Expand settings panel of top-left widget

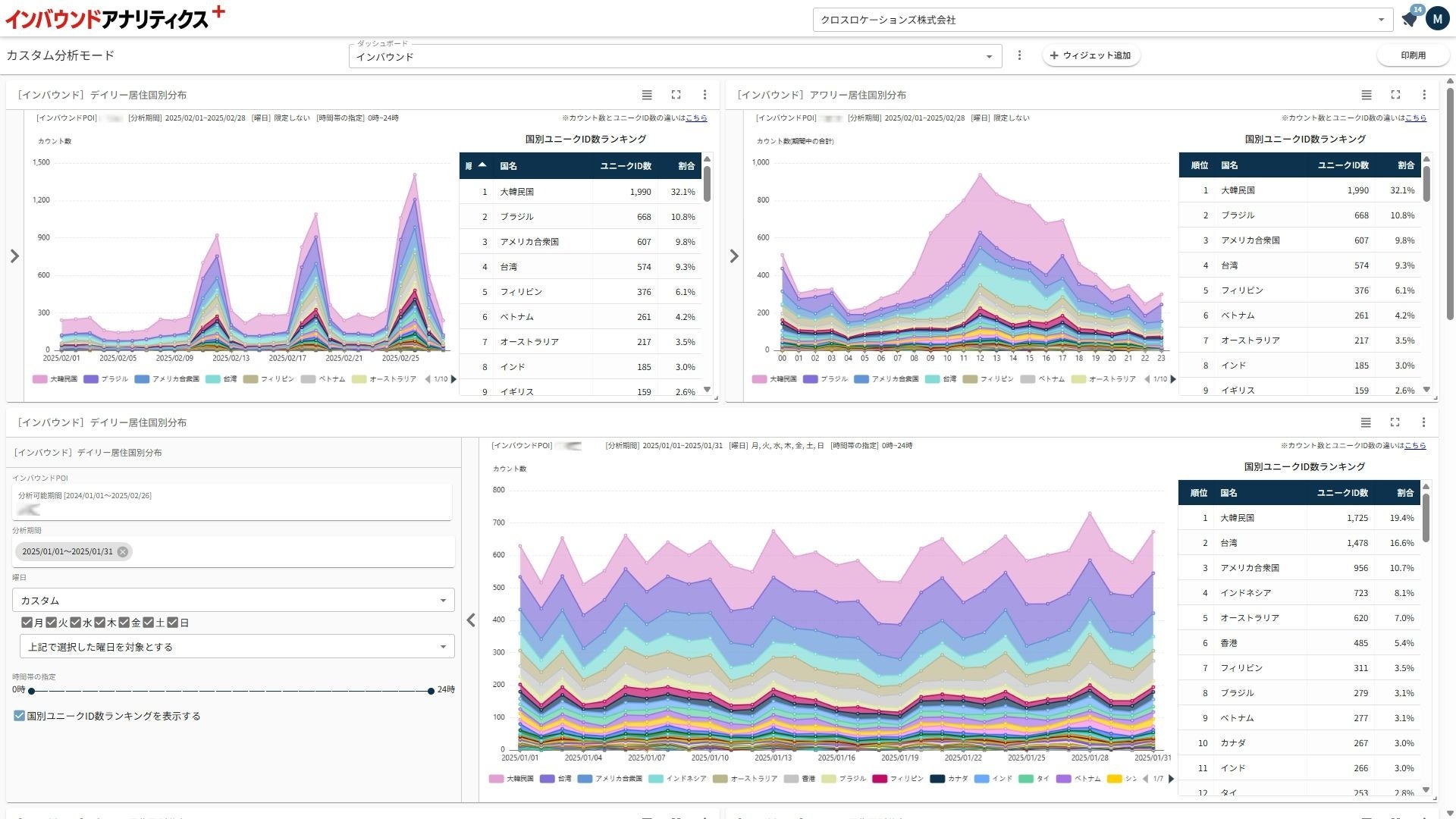[x=14, y=256]
